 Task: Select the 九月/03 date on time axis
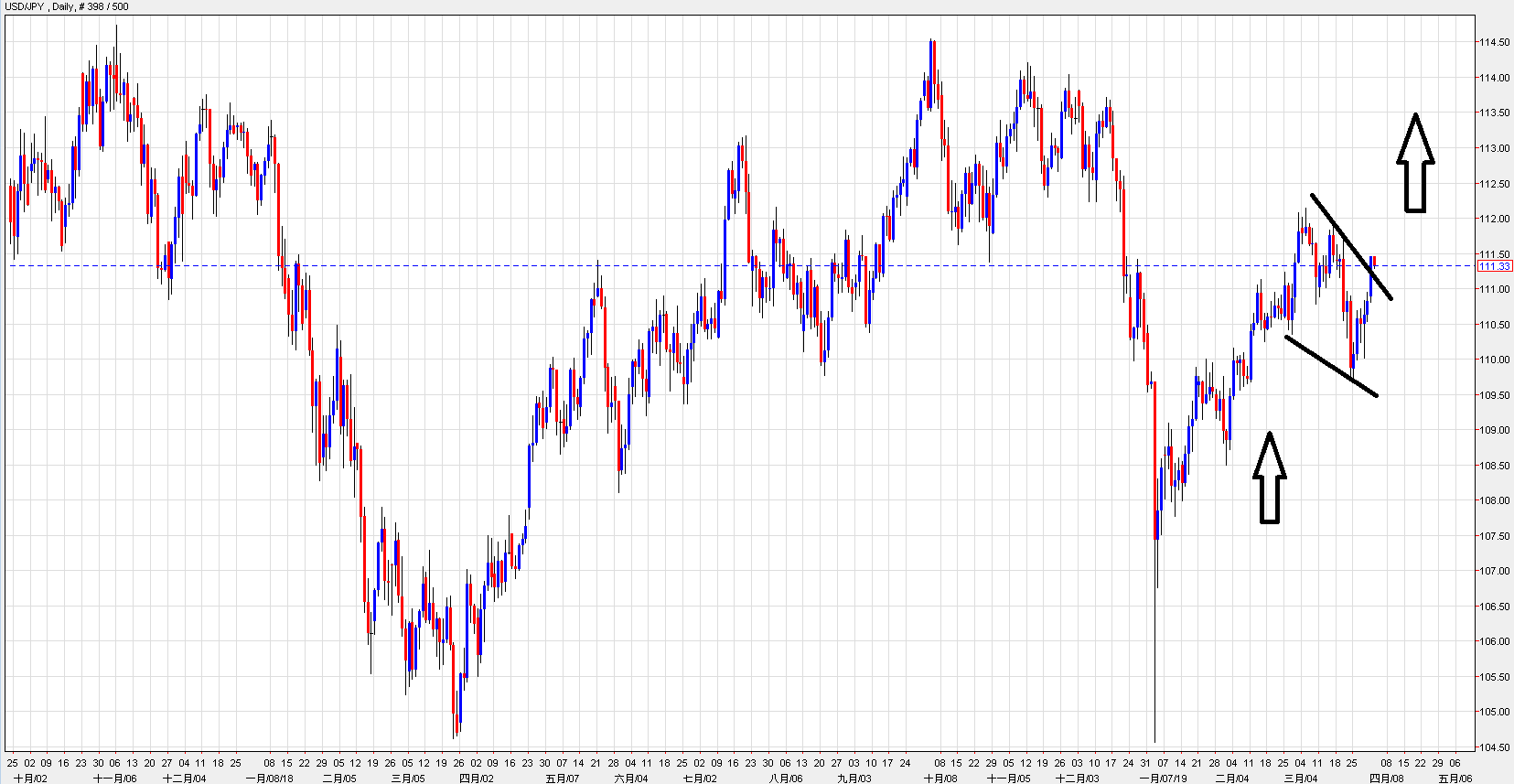pos(854,779)
